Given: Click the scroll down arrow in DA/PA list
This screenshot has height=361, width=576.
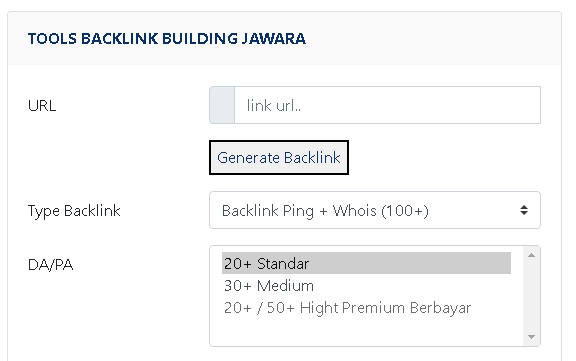Looking at the screenshot, I should [x=531, y=337].
